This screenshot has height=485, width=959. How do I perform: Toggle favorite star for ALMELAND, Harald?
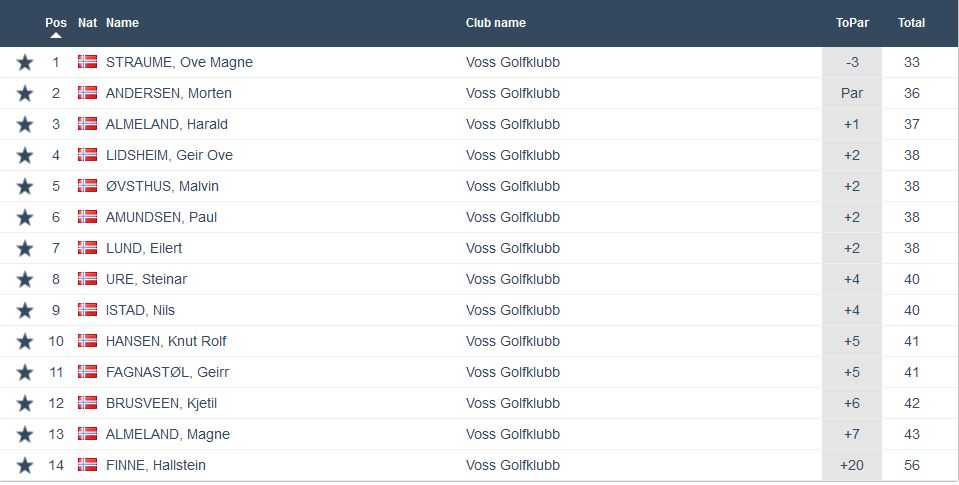[25, 125]
